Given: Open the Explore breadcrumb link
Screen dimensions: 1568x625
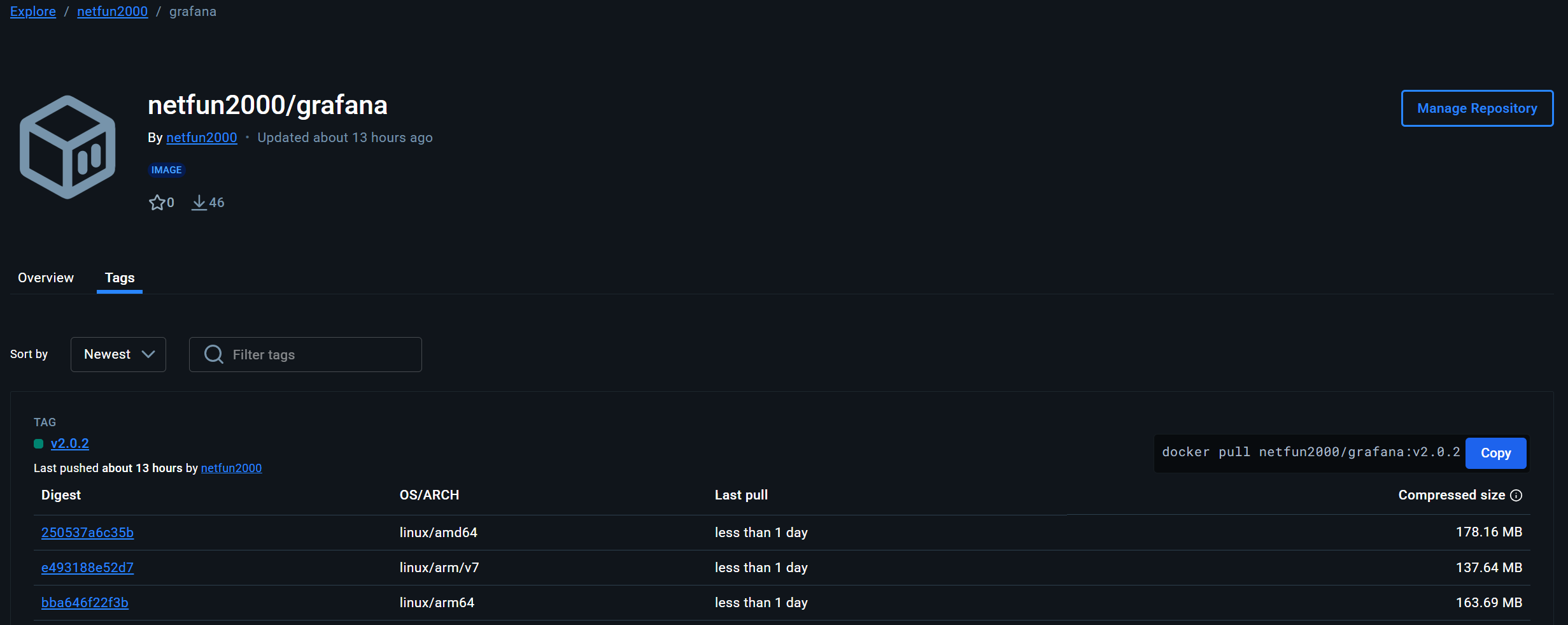Looking at the screenshot, I should [x=33, y=11].
